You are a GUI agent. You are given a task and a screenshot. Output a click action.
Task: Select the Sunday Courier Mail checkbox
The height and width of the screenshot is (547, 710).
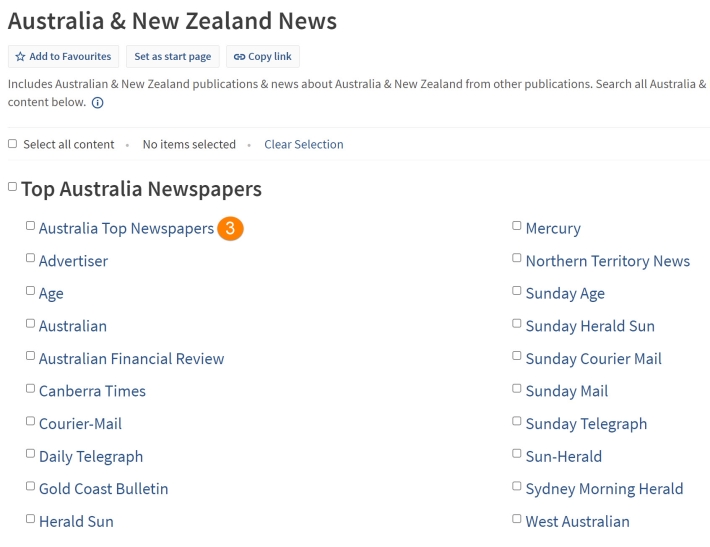click(x=517, y=356)
